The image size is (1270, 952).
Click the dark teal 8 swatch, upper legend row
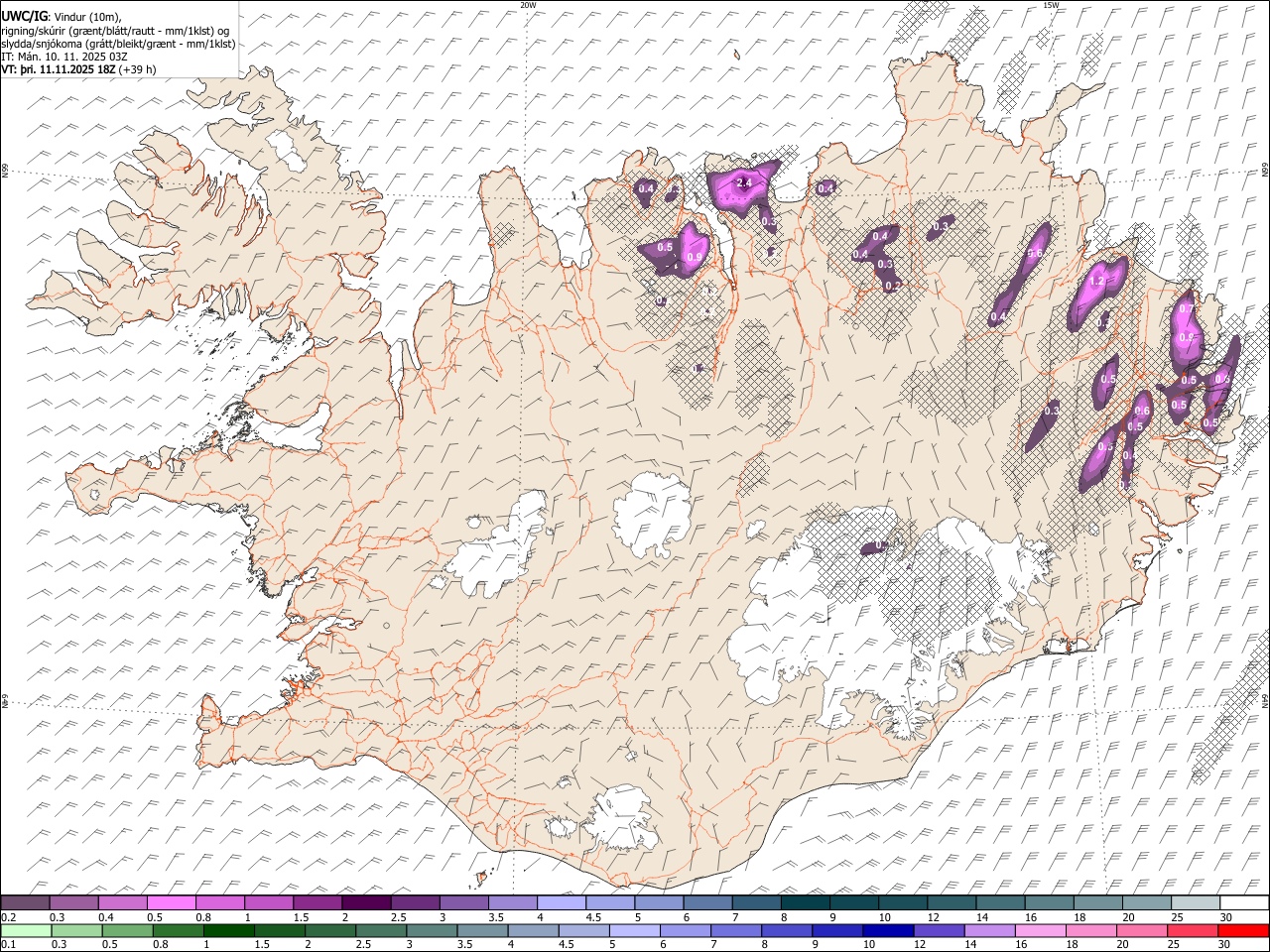pyautogui.click(x=806, y=902)
